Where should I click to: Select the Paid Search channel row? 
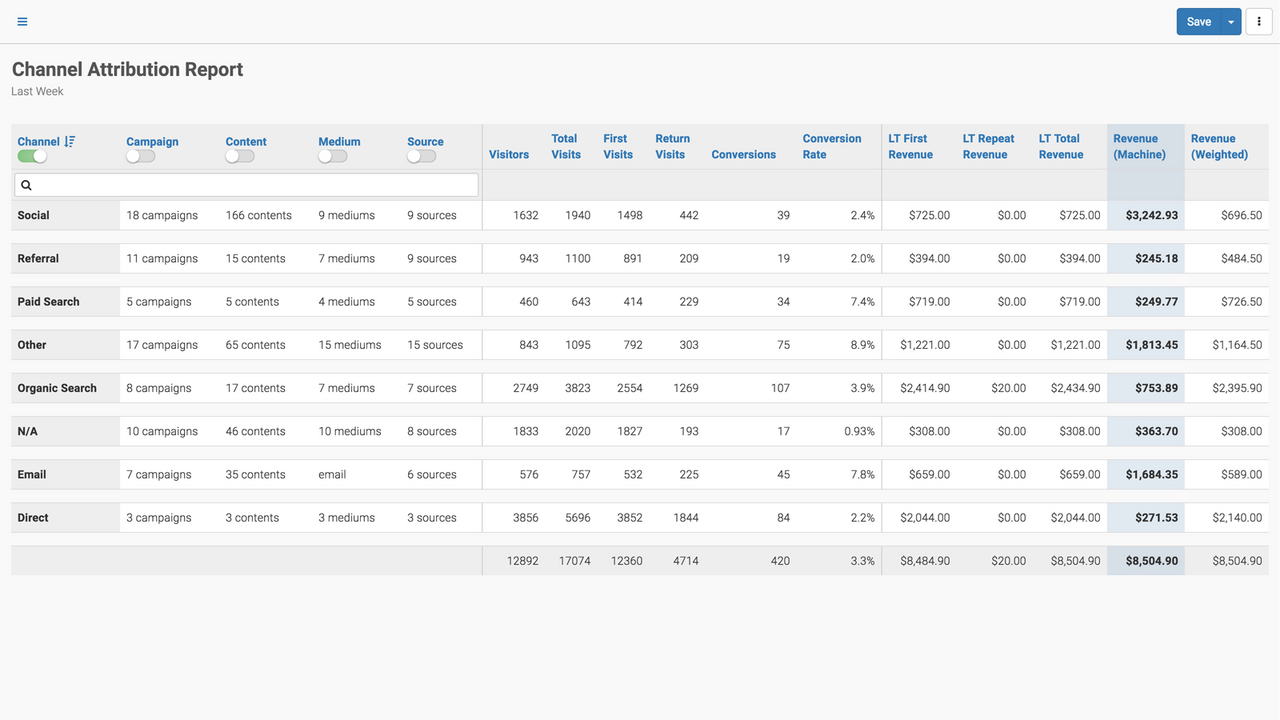pos(640,302)
